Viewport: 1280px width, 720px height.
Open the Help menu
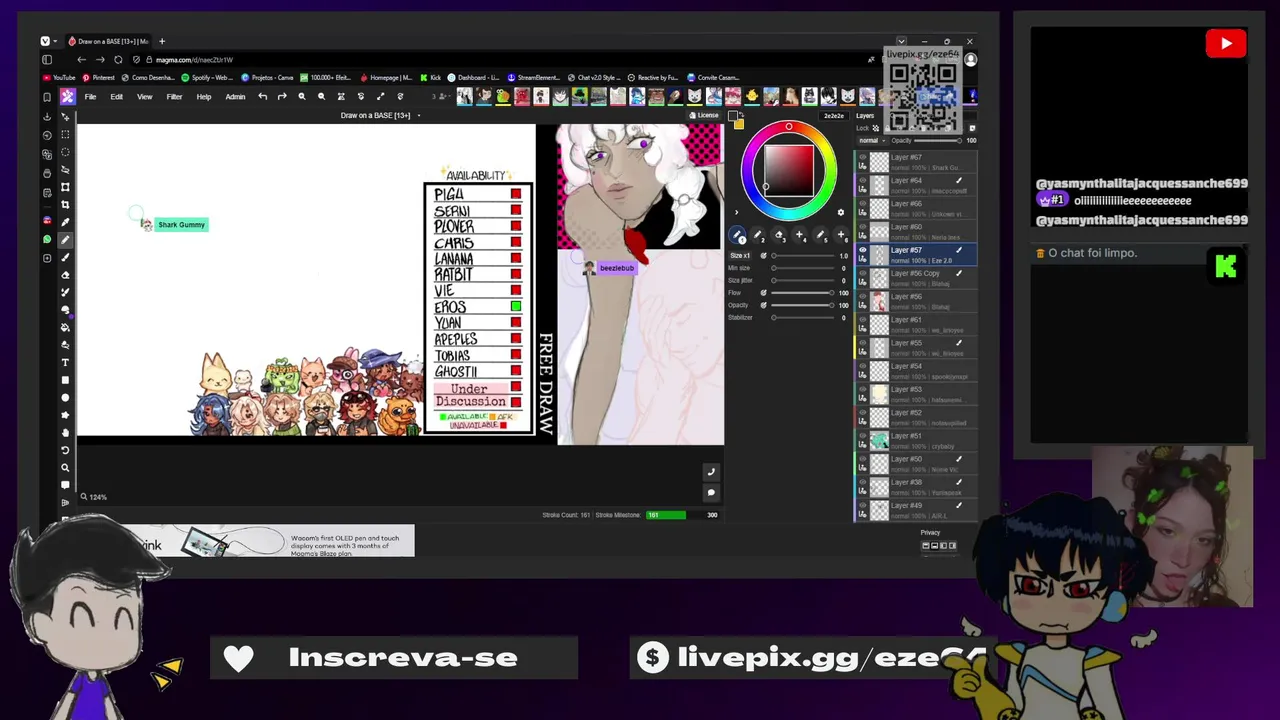point(204,97)
